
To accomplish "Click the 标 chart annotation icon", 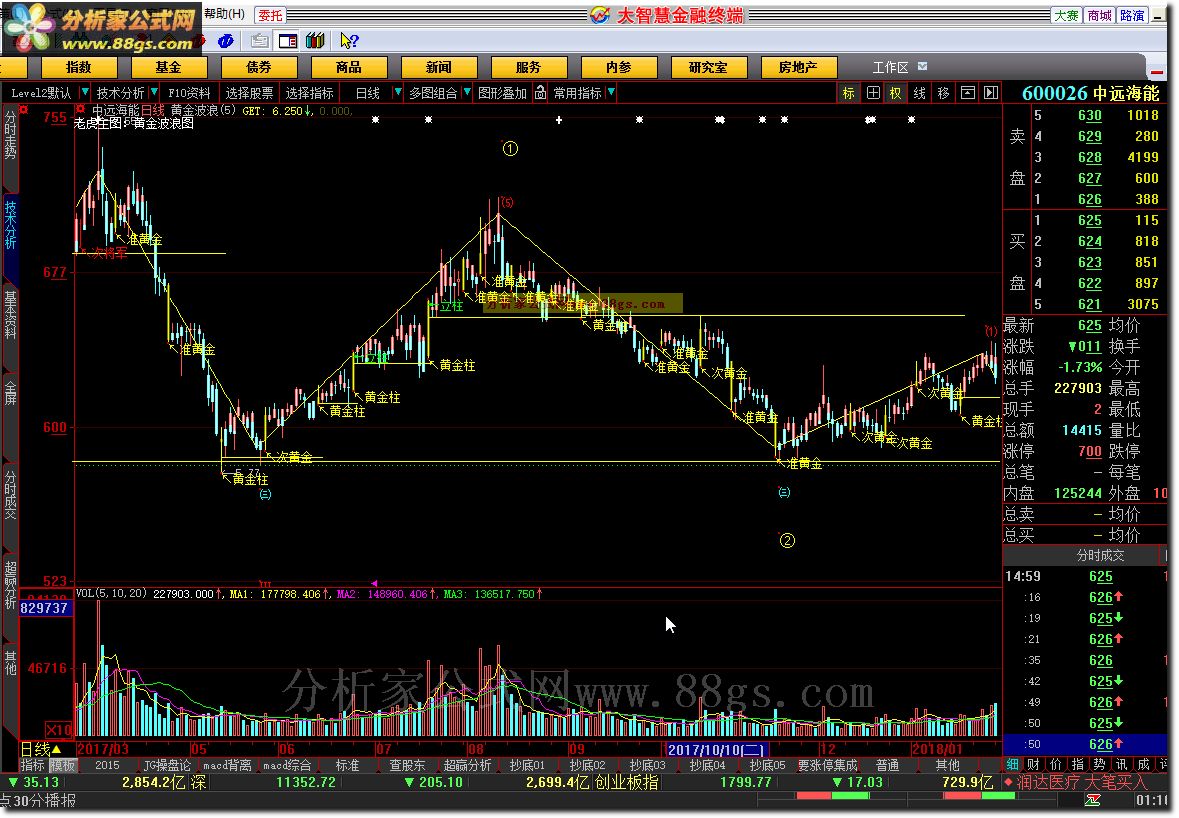I will click(x=849, y=92).
